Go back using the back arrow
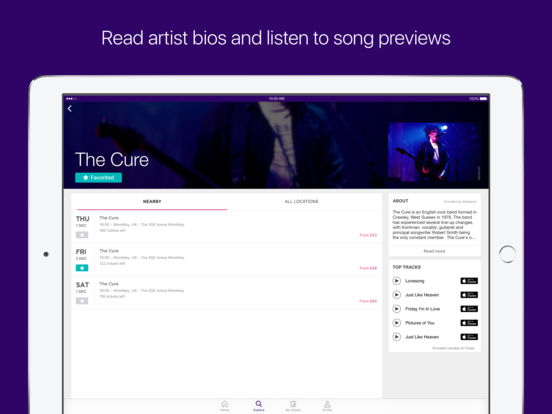Screen dimensions: 552x414 [x=70, y=109]
